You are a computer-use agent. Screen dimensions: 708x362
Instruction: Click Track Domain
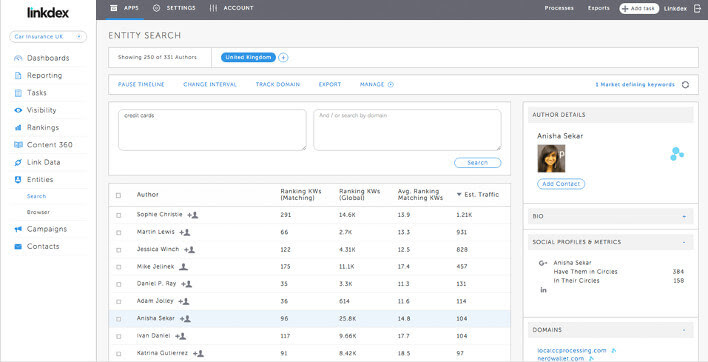click(278, 84)
